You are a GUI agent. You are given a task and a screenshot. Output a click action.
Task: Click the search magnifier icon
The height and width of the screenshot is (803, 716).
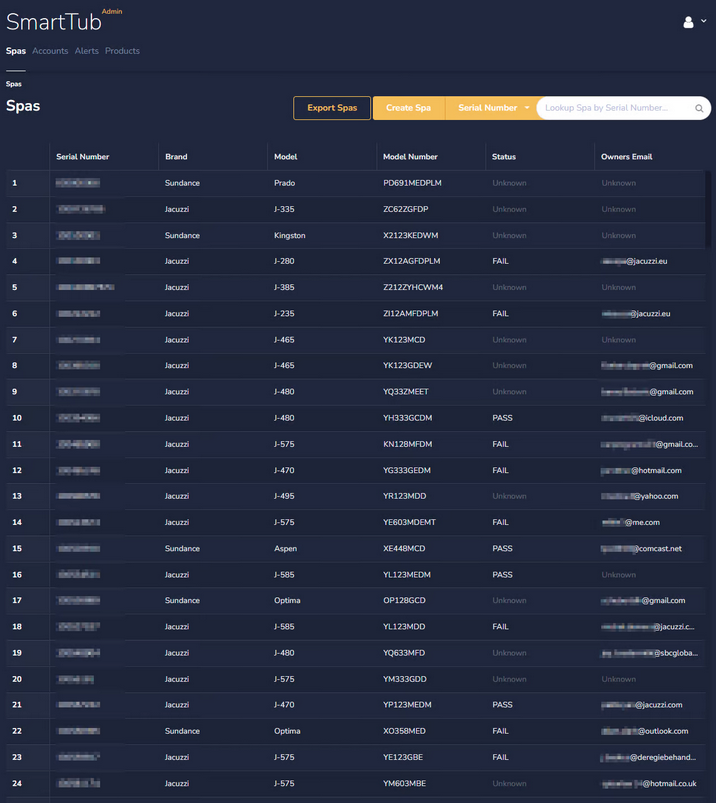(699, 108)
